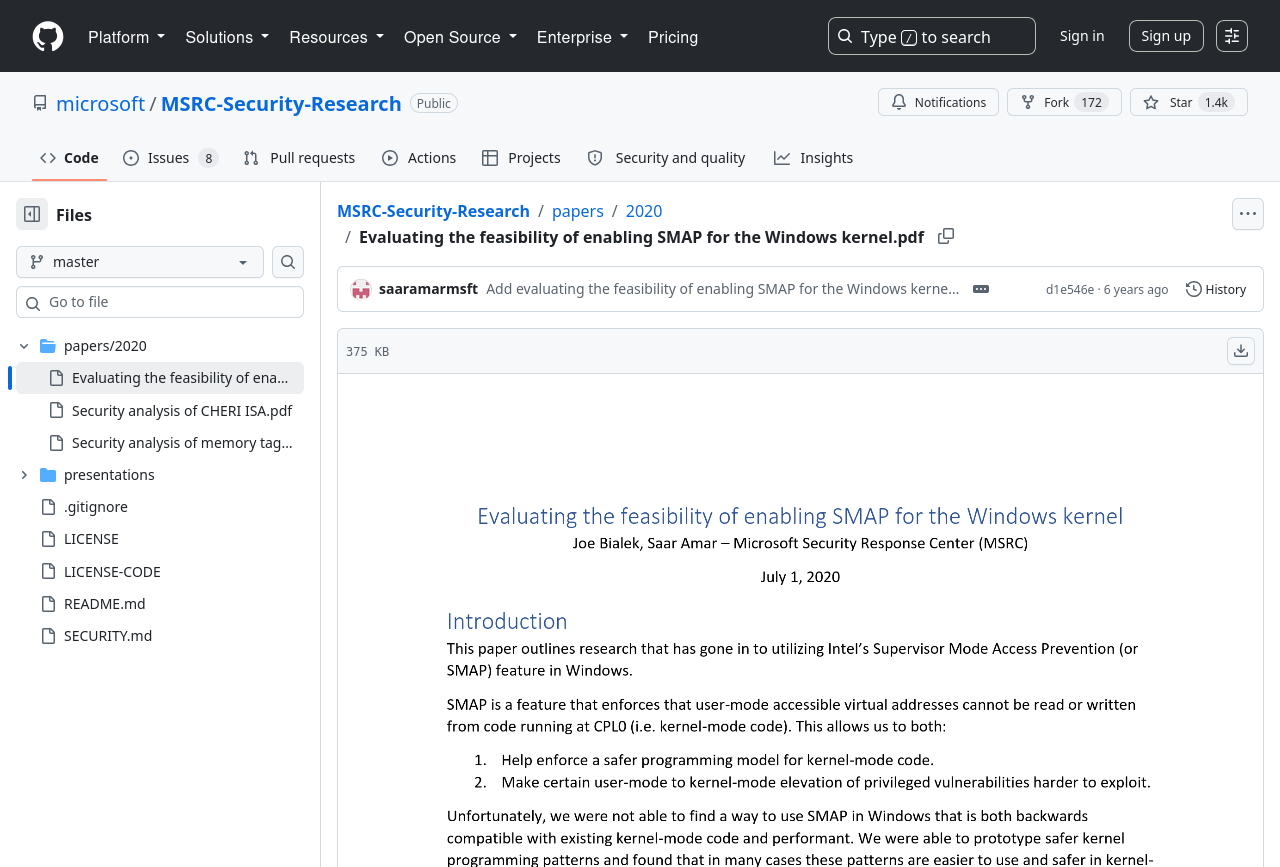Go to 2020 breadcrumb folder
Screen dimensions: 1280x867
click(x=644, y=211)
